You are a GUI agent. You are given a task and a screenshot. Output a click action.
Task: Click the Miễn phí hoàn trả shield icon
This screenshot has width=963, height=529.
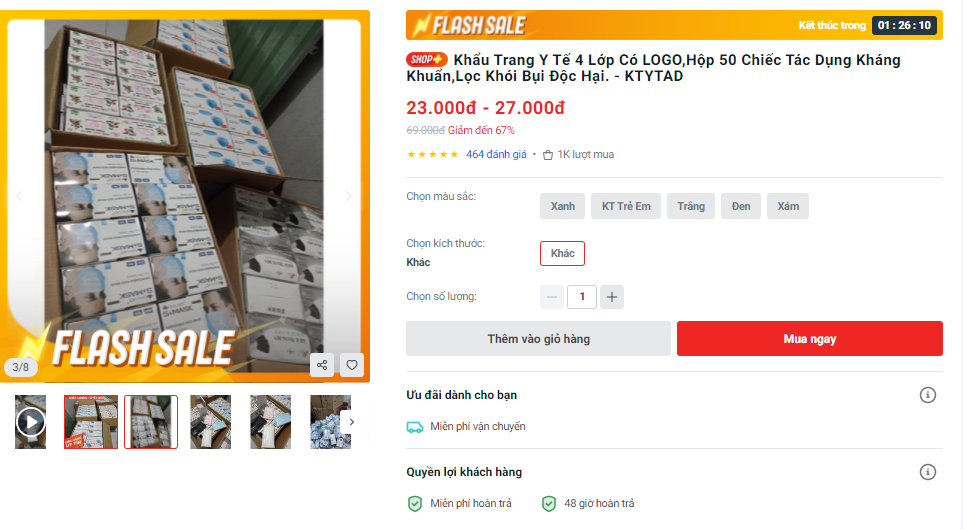[415, 504]
